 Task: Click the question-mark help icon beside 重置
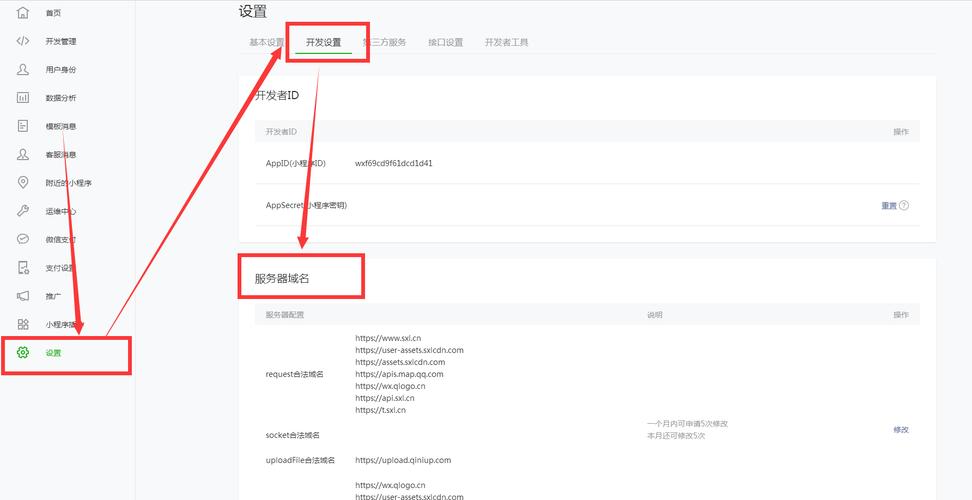point(904,206)
